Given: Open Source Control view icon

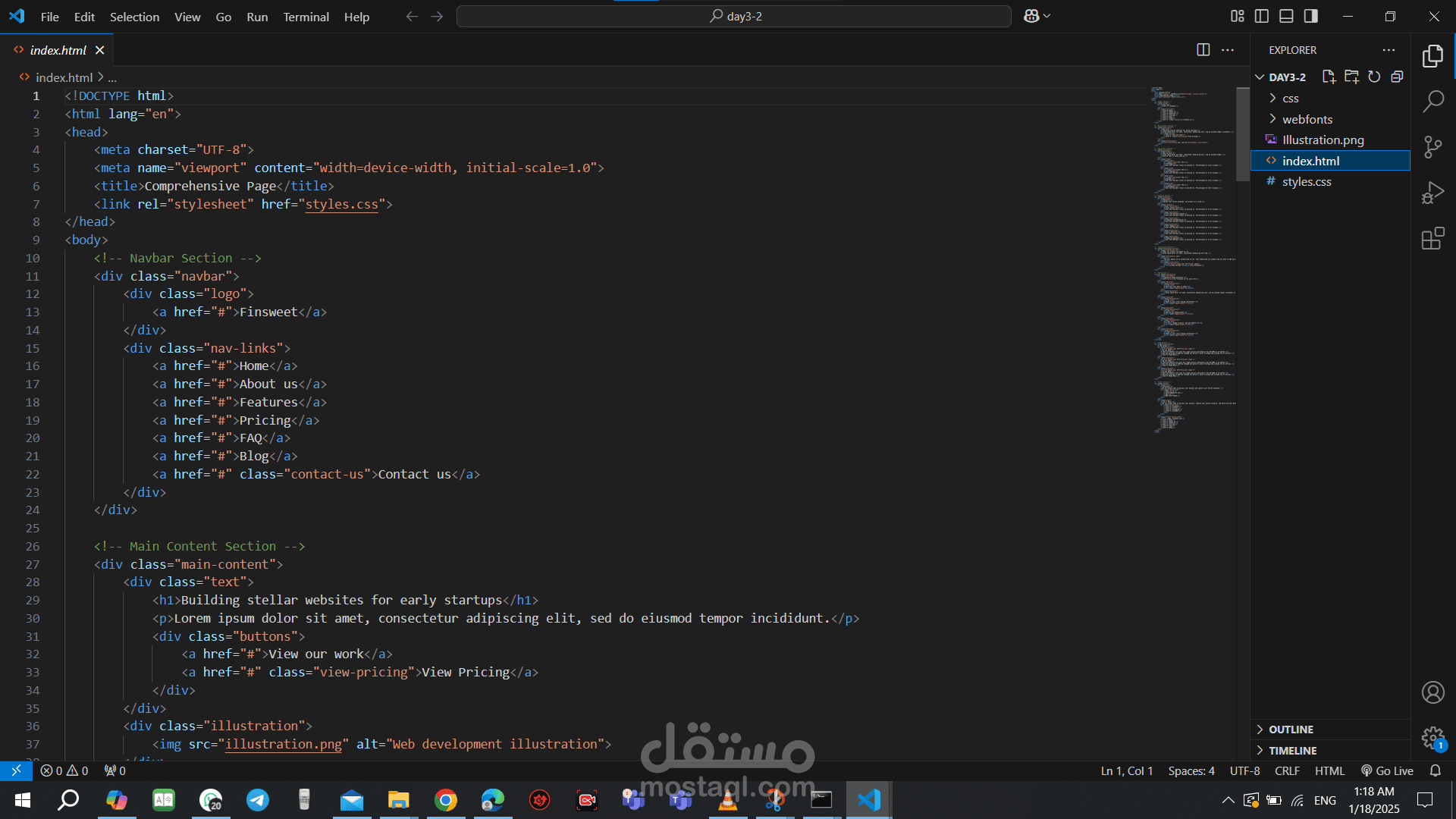Looking at the screenshot, I should coord(1432,147).
